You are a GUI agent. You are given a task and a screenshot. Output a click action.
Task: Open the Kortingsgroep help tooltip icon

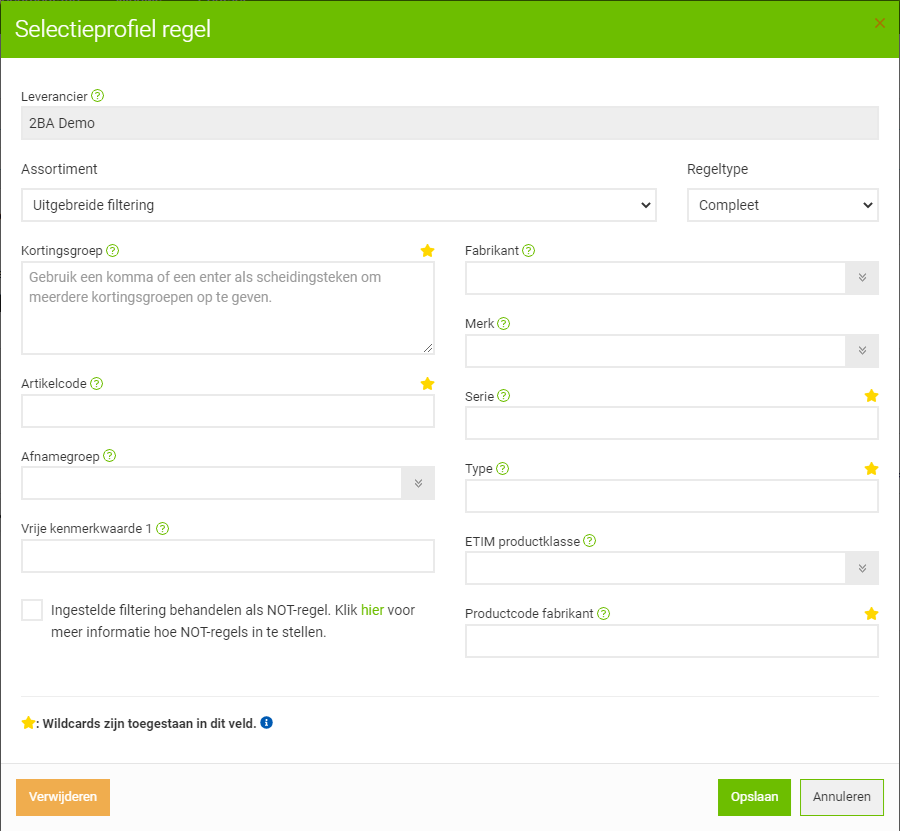(110, 250)
